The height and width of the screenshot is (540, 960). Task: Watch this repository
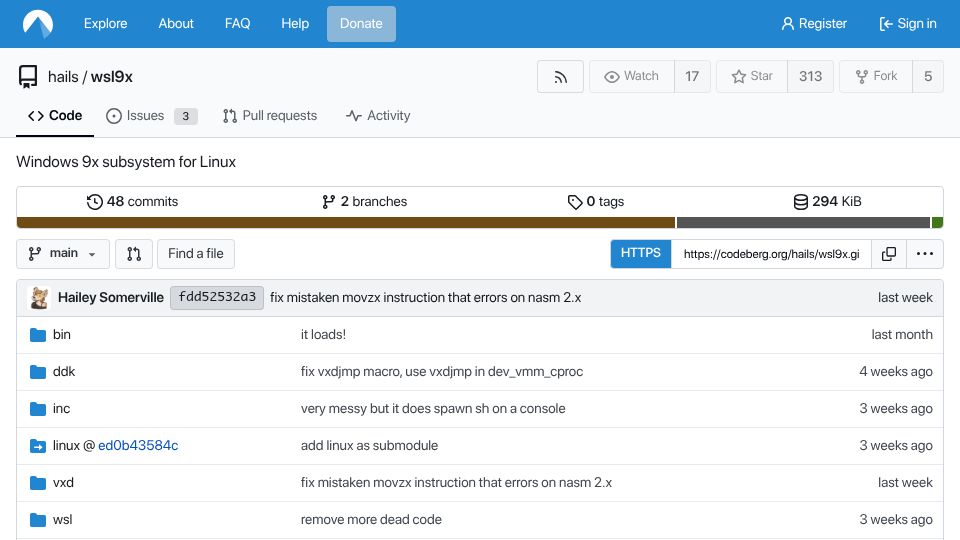[x=632, y=77]
